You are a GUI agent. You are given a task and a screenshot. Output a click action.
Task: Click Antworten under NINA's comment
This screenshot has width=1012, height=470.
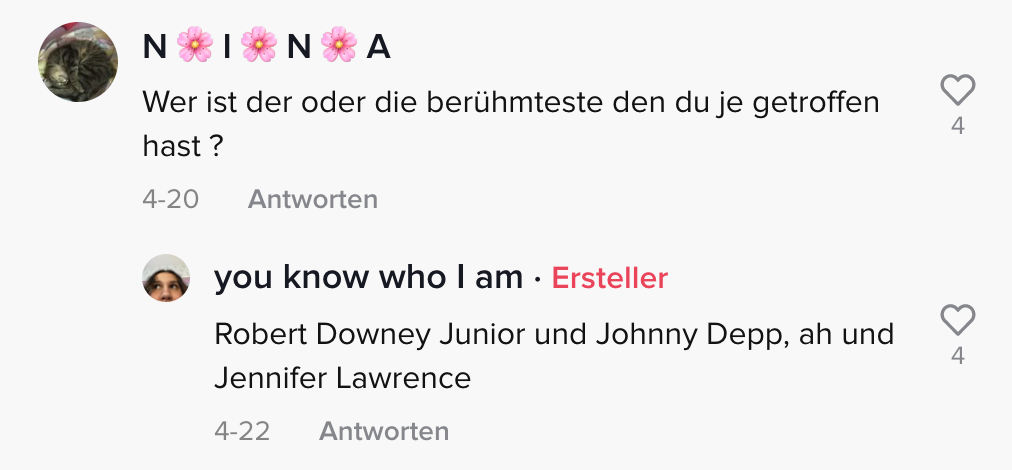point(312,199)
